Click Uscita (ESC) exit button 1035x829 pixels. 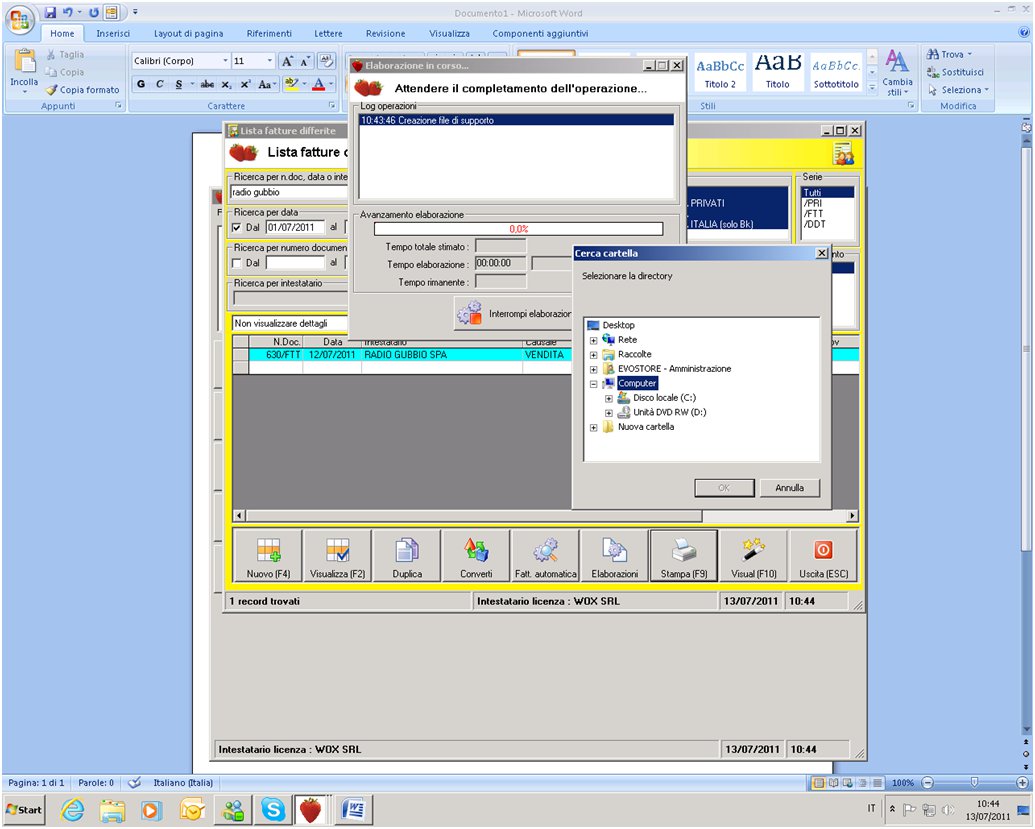click(x=823, y=556)
